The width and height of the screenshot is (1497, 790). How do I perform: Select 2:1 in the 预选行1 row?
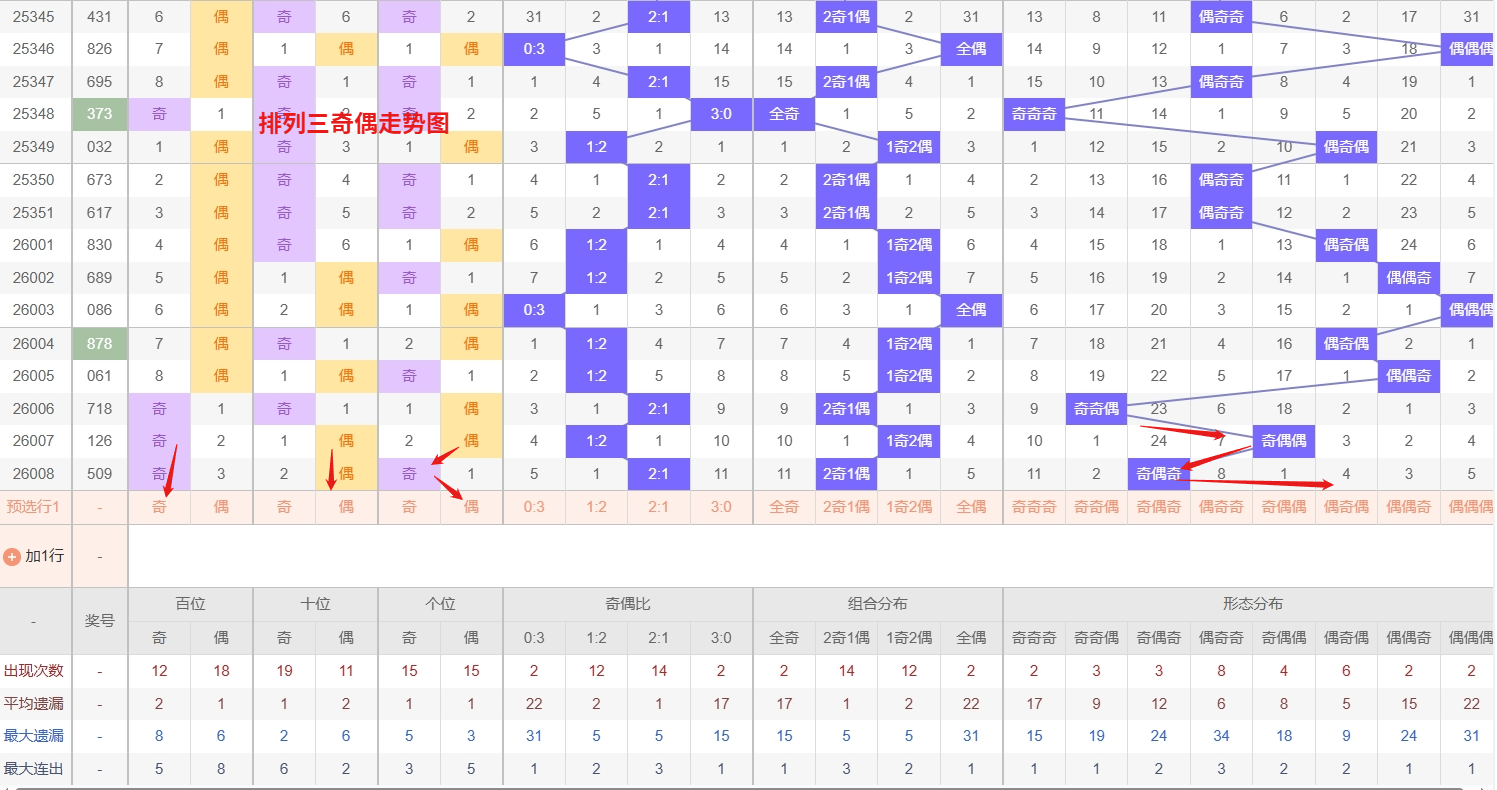[658, 507]
